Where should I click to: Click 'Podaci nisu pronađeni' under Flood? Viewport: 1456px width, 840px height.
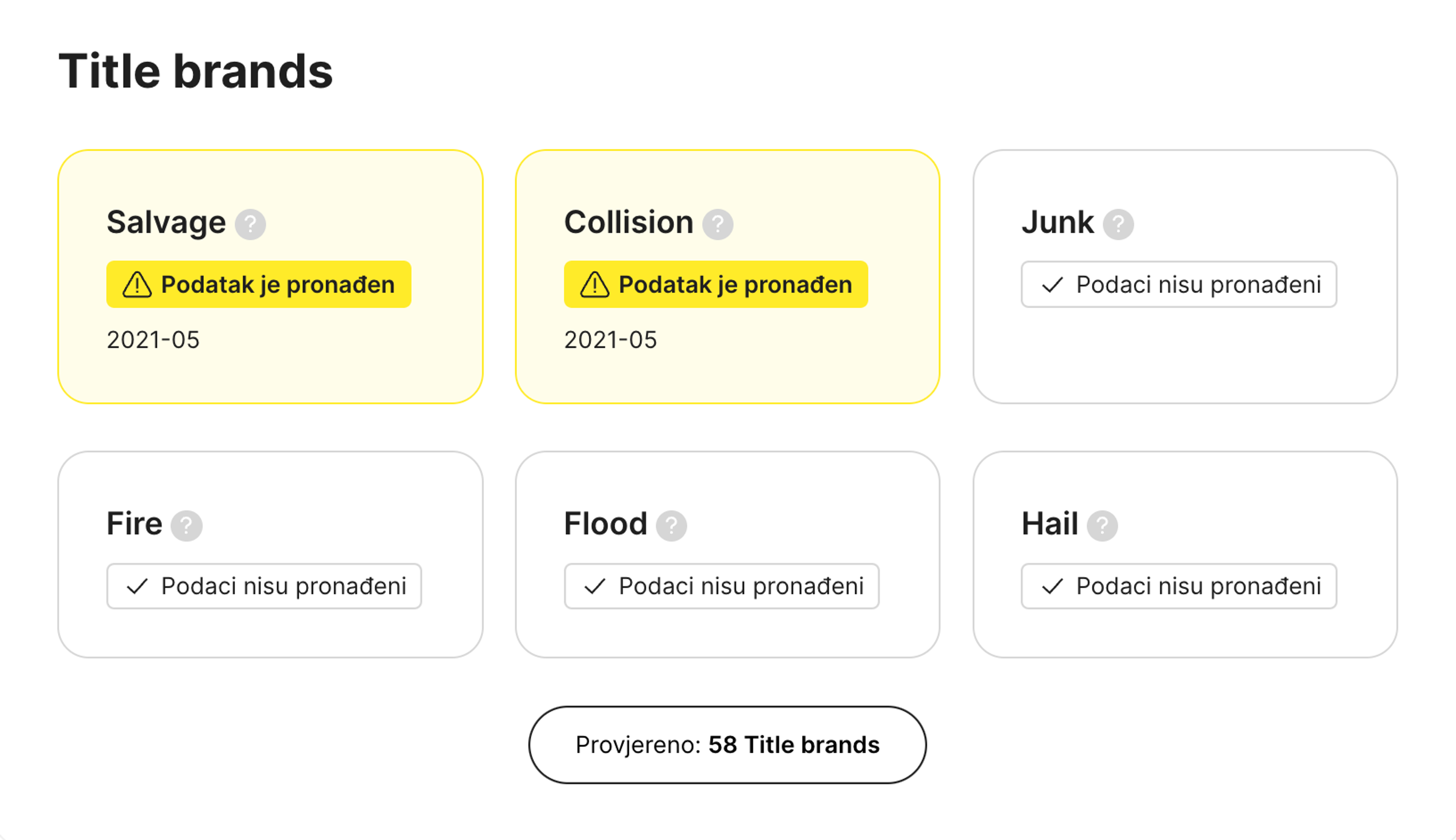click(x=722, y=586)
